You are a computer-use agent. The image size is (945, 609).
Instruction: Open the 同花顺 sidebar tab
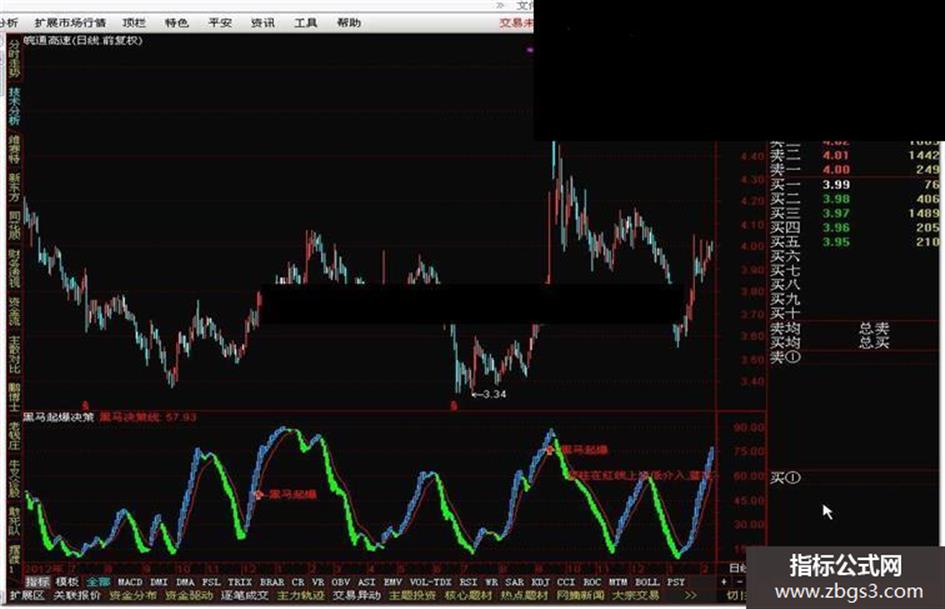click(14, 224)
